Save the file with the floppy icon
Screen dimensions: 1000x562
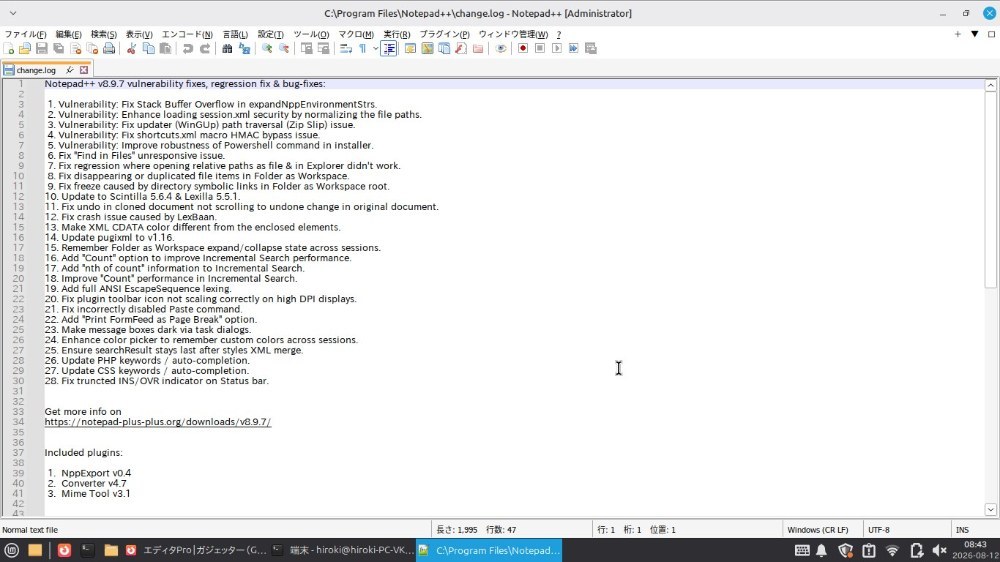[41, 48]
